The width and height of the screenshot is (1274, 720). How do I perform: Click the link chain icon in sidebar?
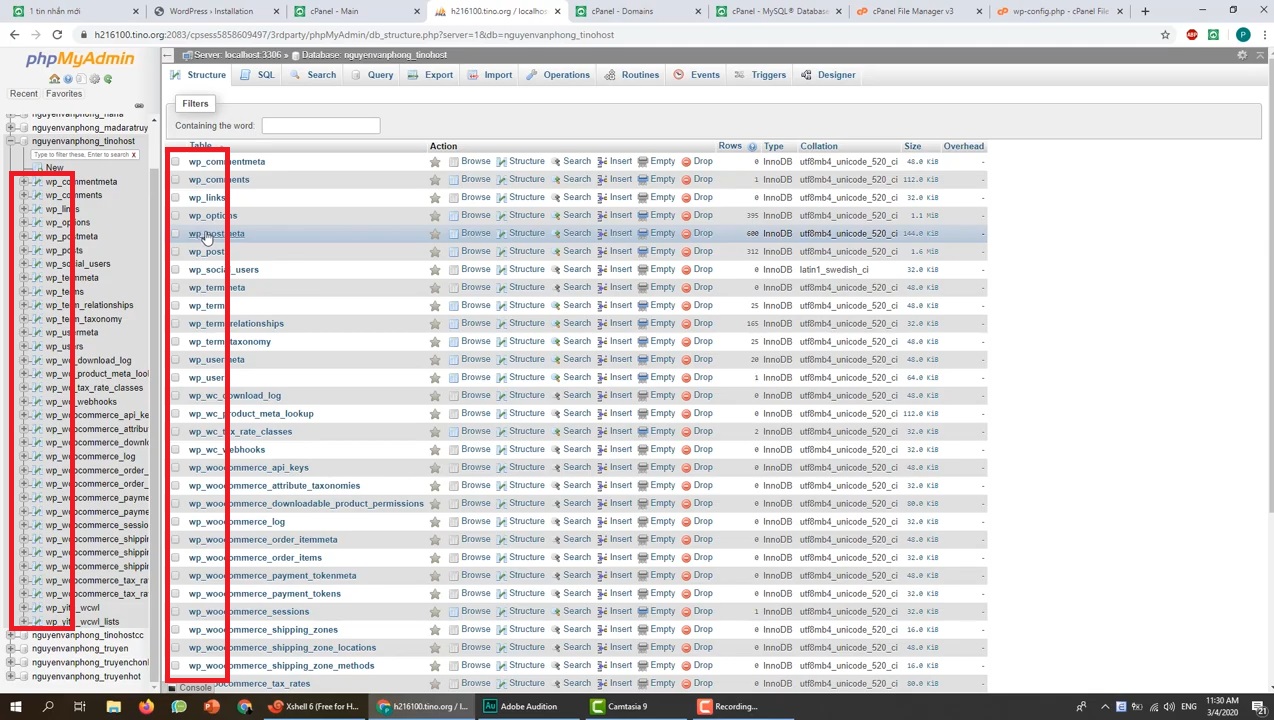click(x=139, y=105)
